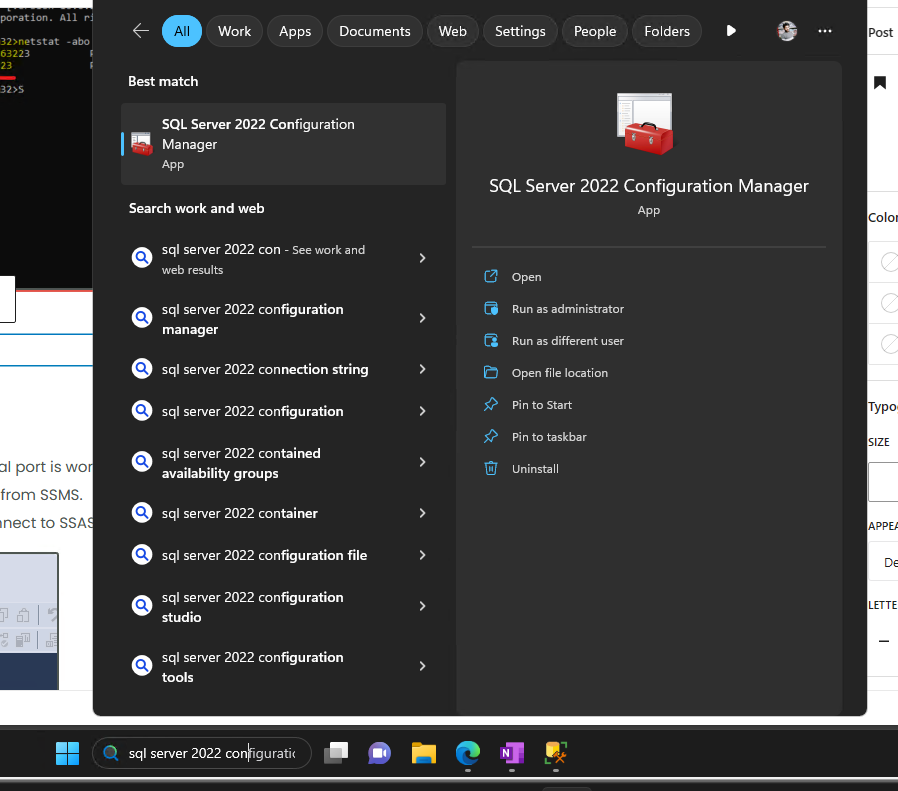Open Task View on the taskbar

point(336,753)
